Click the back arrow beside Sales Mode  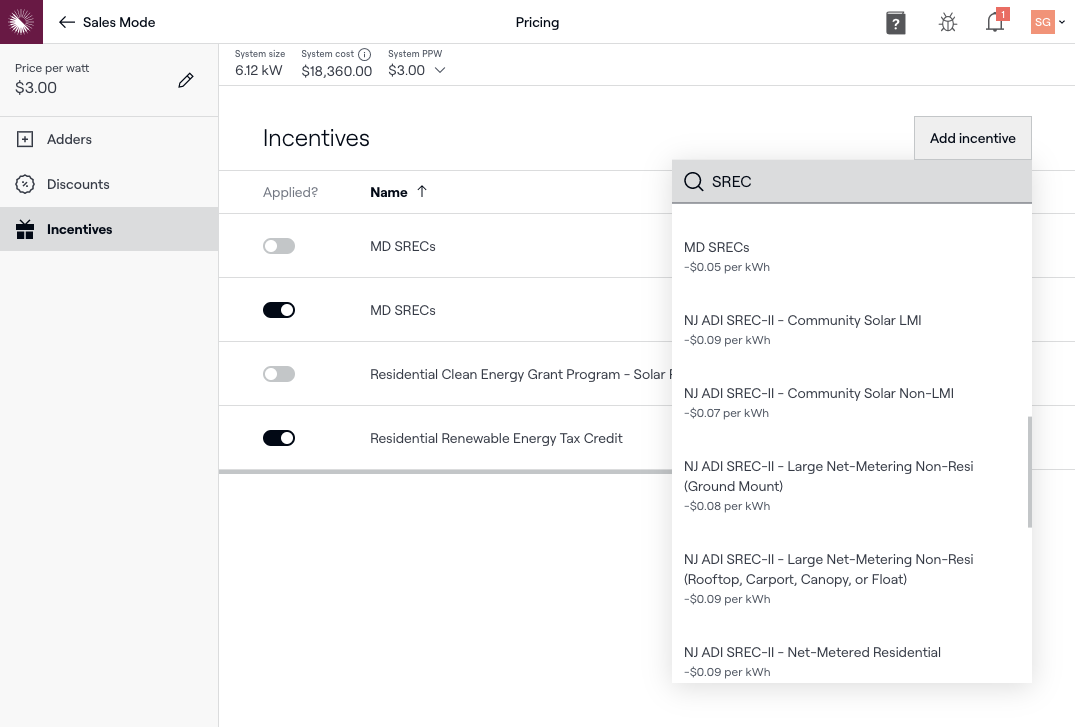67,22
